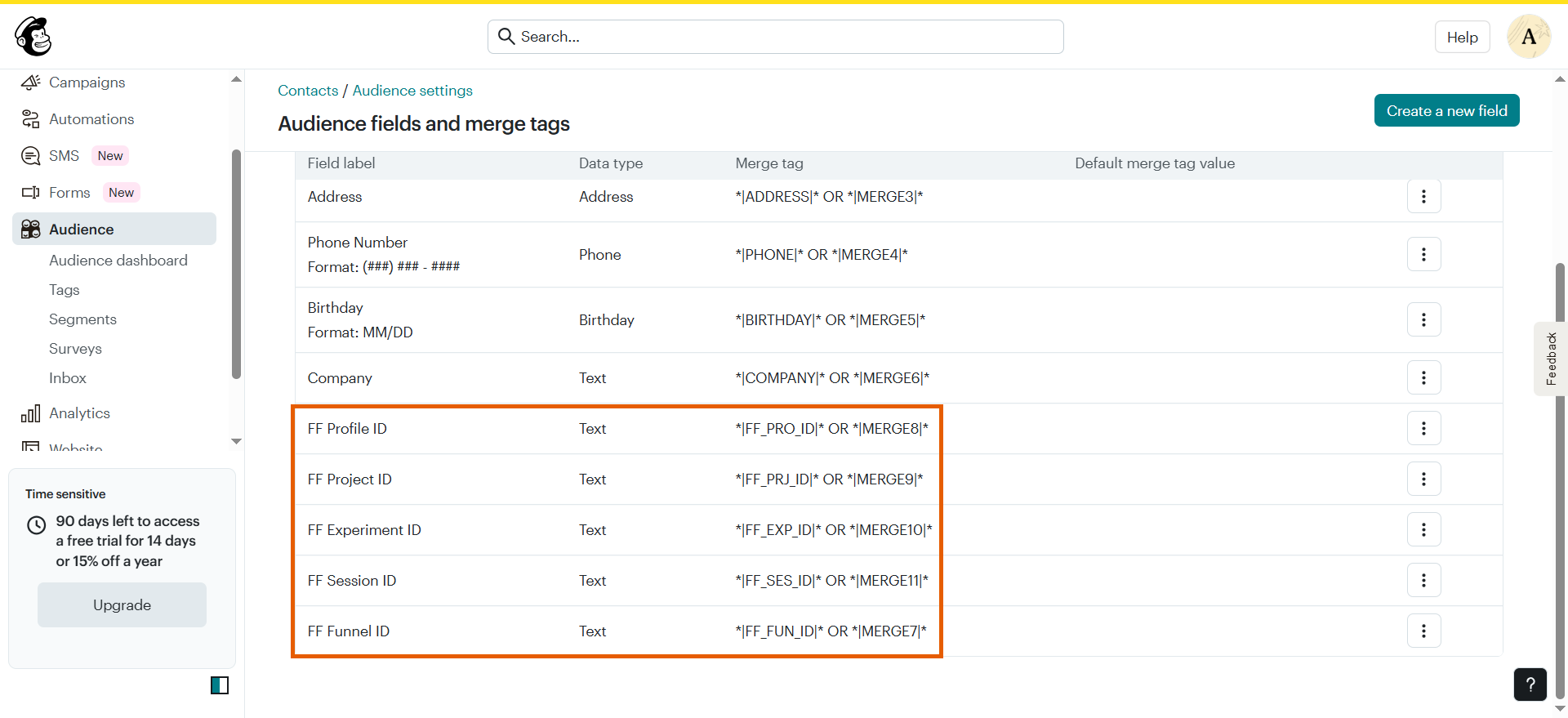Screen dimensions: 1568x718
Task: Click into the Search input field
Action: 776,37
